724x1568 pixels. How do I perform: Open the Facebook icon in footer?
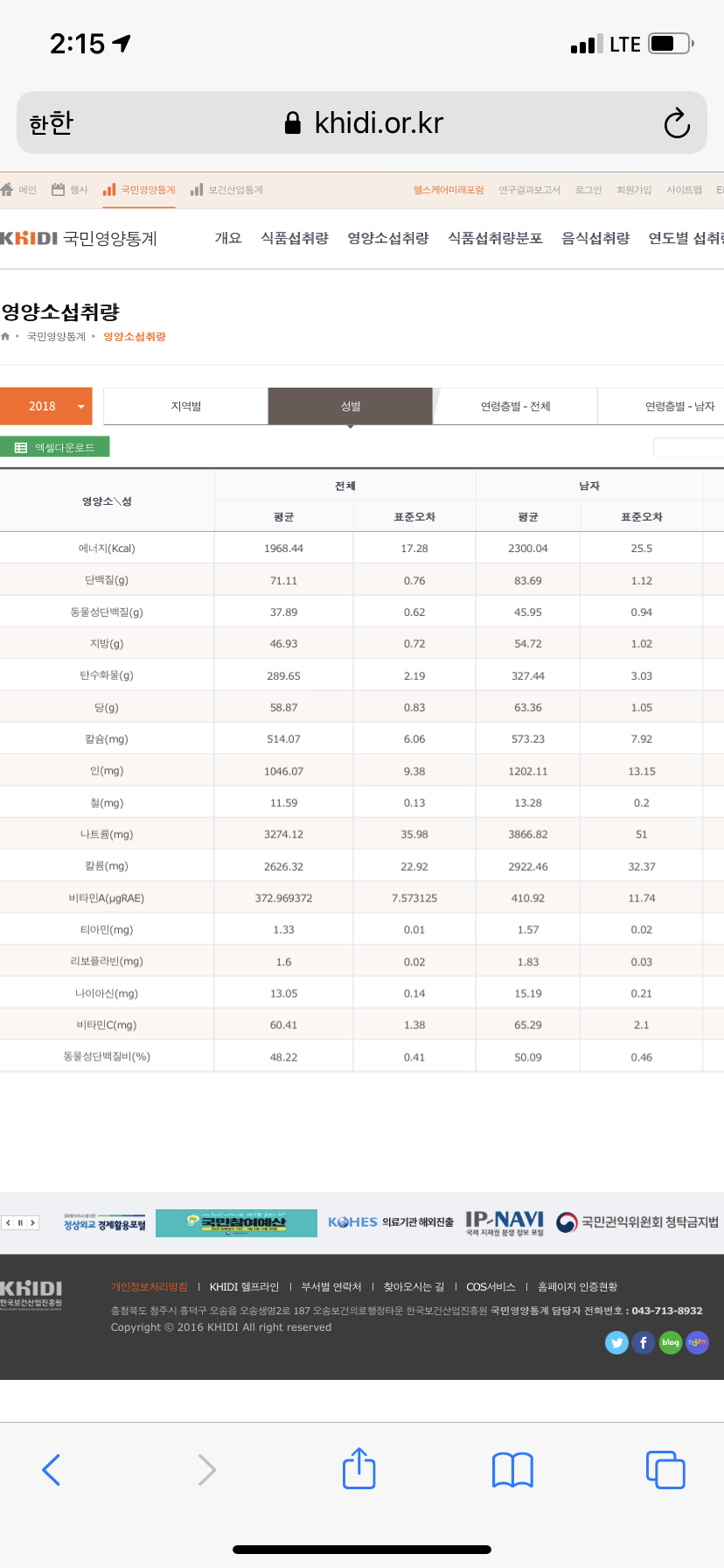click(644, 1342)
